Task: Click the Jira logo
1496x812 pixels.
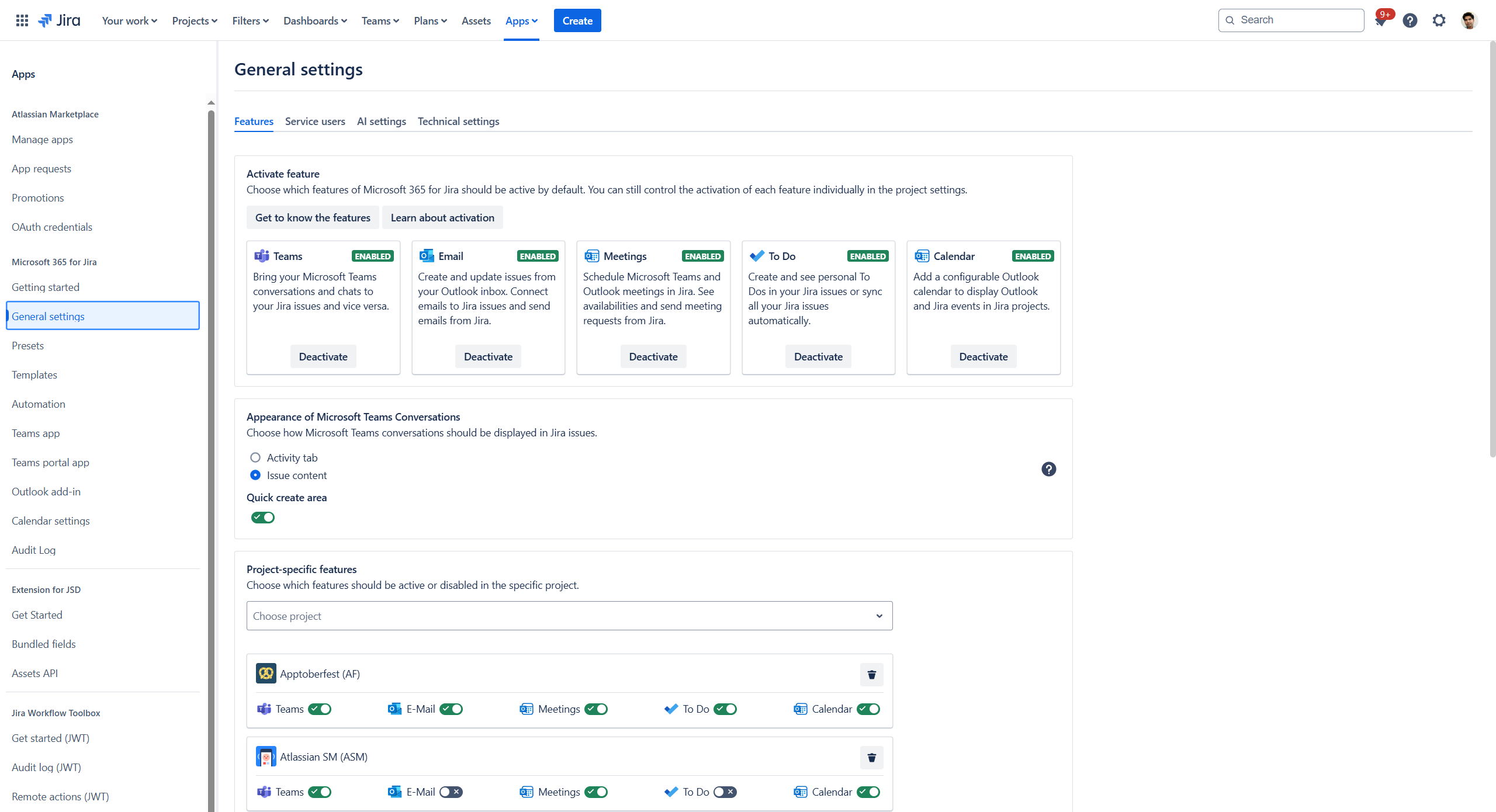Action: [x=59, y=20]
